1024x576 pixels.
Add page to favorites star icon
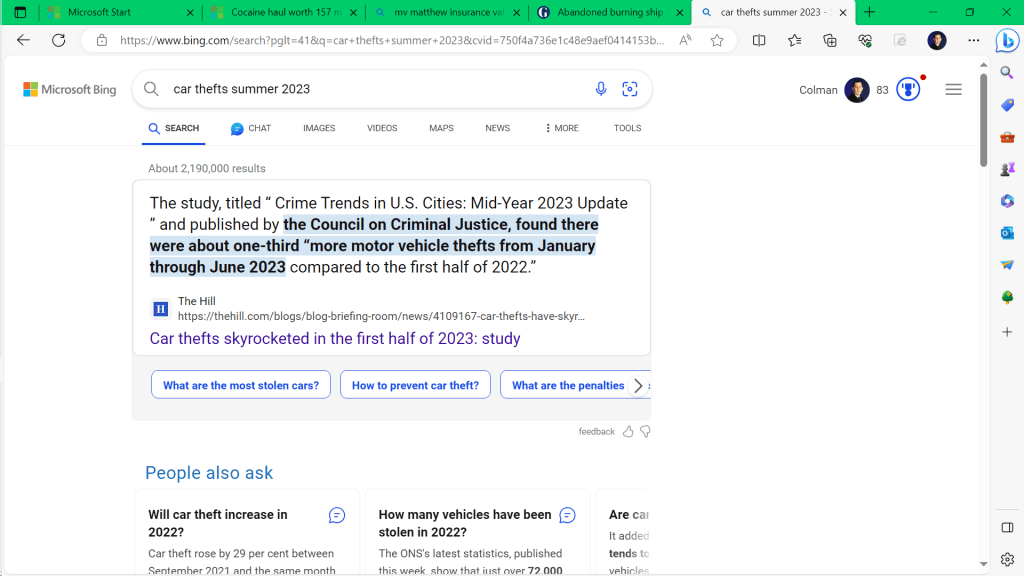point(717,40)
